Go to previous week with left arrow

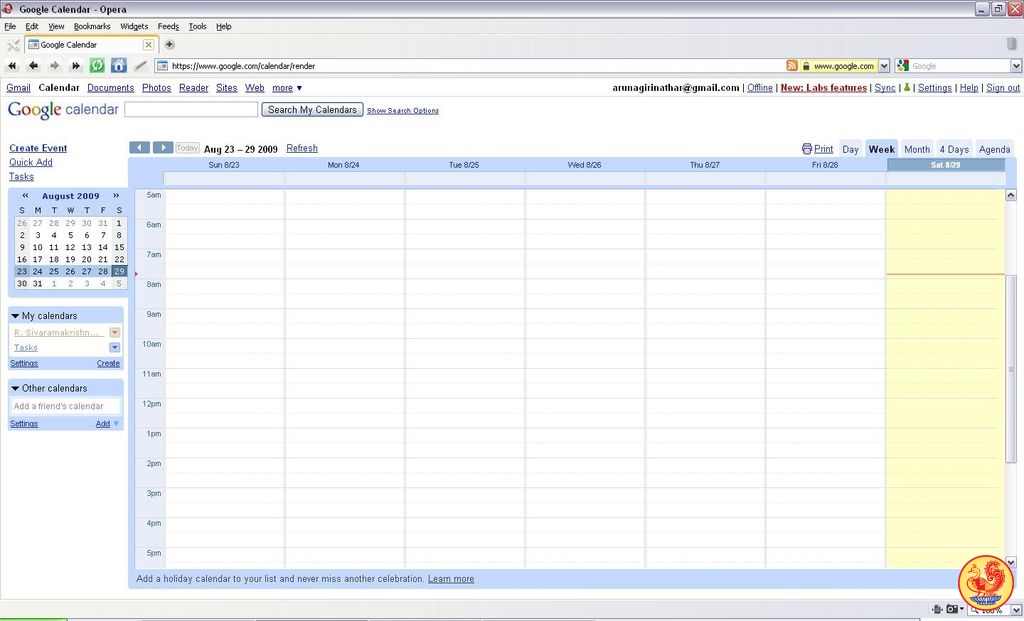point(140,148)
